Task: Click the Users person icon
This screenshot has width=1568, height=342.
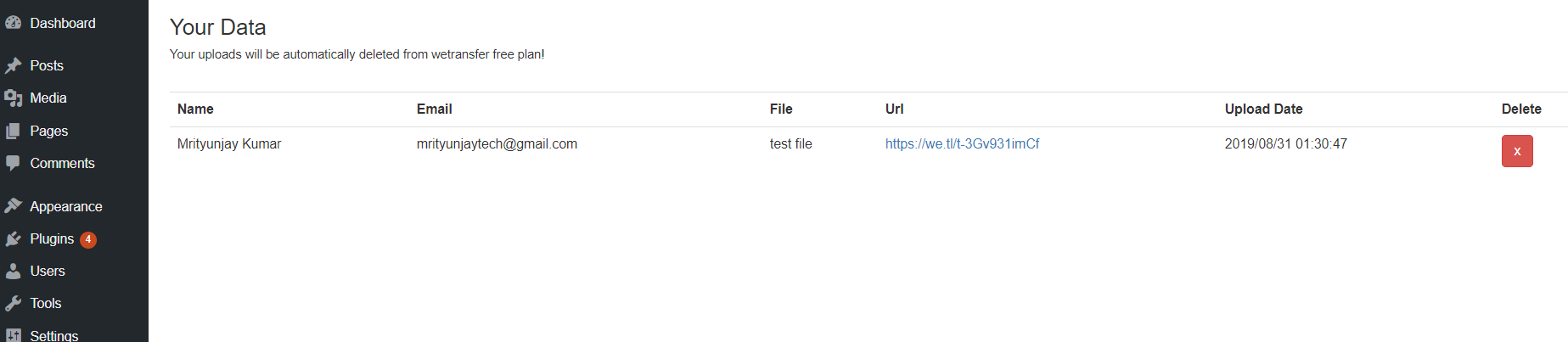Action: click(13, 272)
